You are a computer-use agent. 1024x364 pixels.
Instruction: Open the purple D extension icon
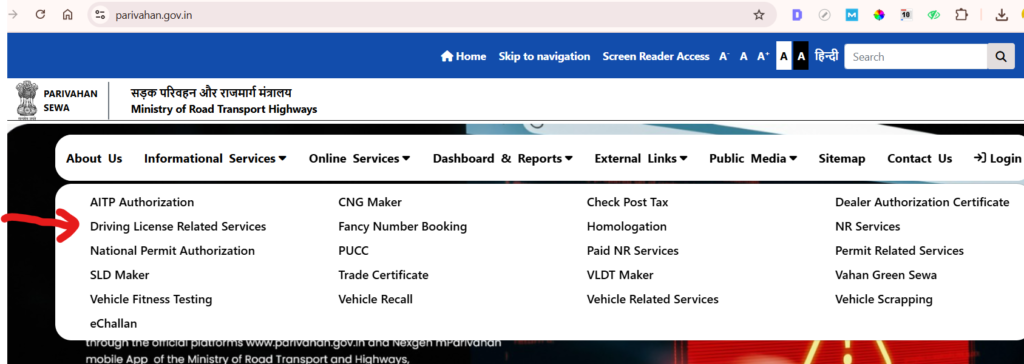pos(797,14)
